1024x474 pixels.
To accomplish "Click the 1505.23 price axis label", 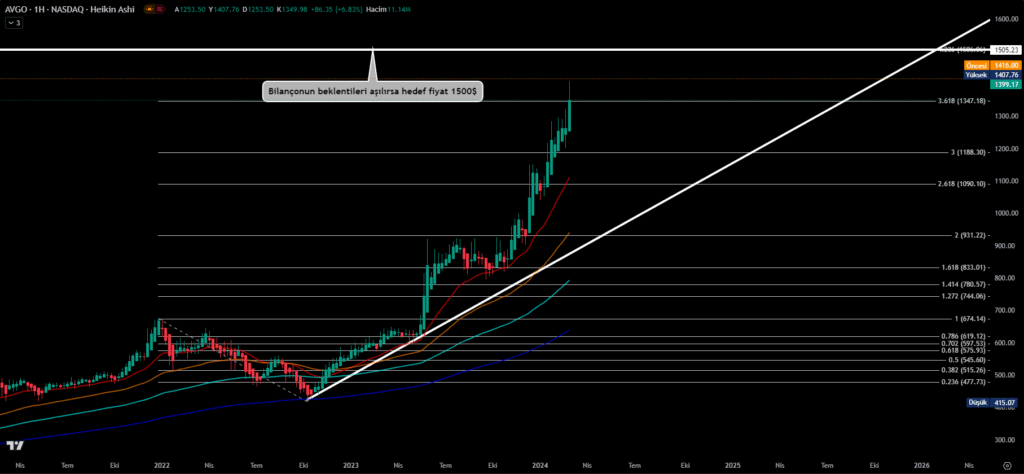I will (x=1006, y=50).
